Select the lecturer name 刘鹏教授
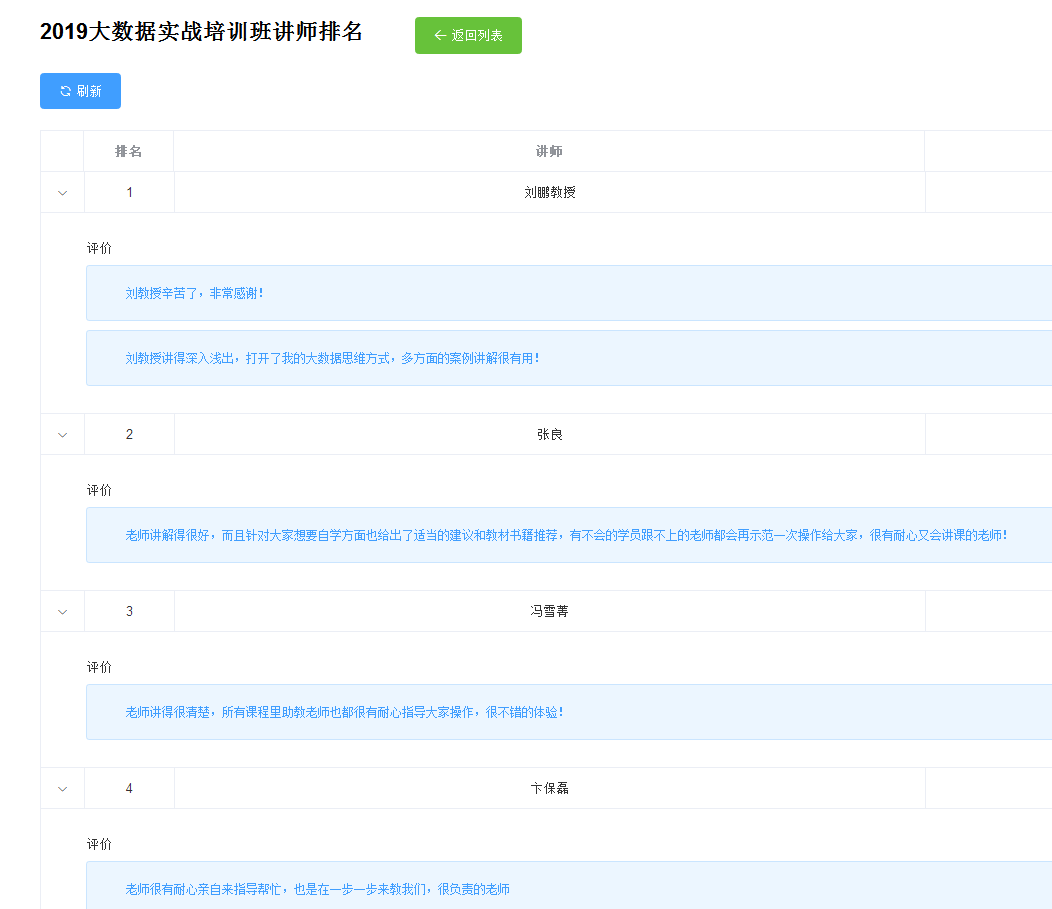The height and width of the screenshot is (909, 1052). point(550,192)
